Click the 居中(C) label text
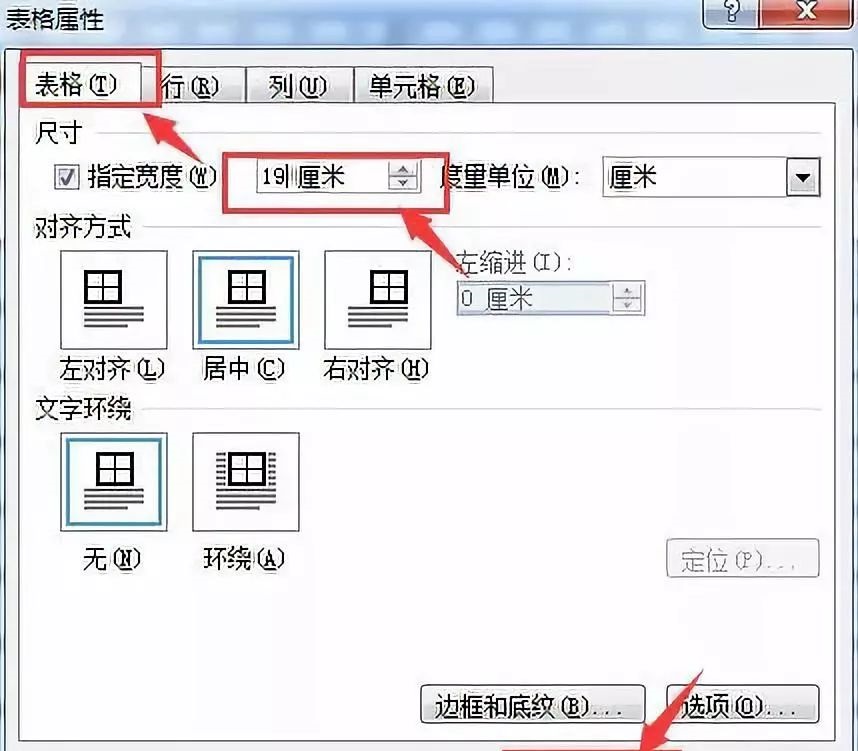 244,369
